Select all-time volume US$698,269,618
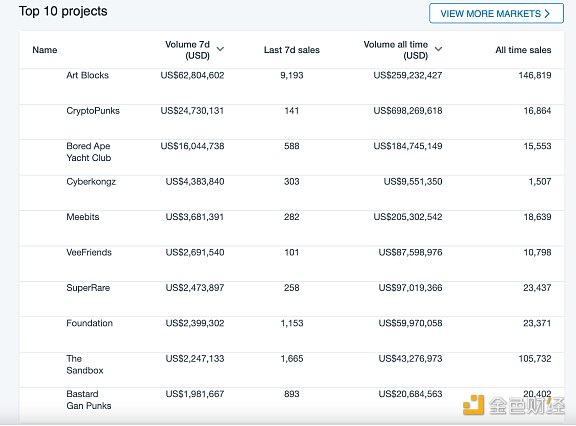The width and height of the screenshot is (576, 426). 408,111
